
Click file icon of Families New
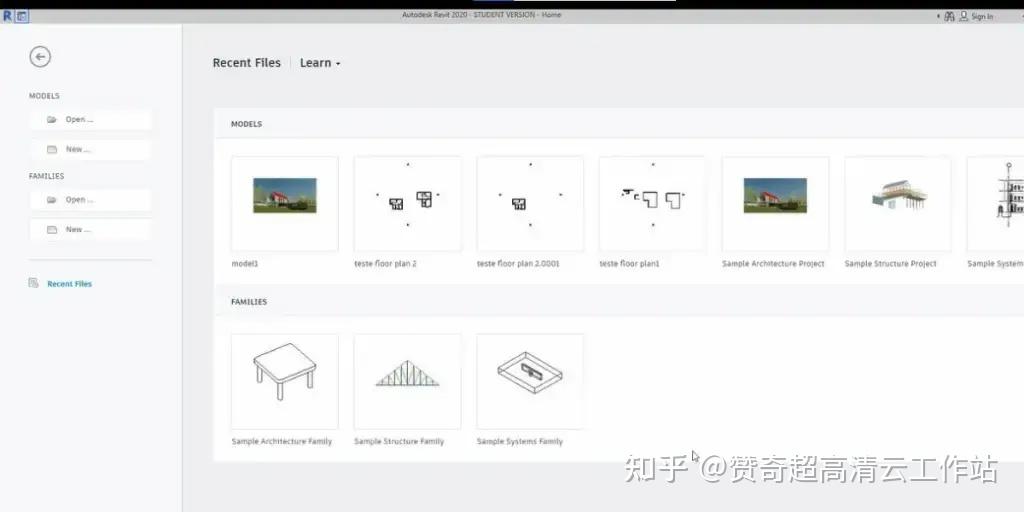click(x=52, y=230)
